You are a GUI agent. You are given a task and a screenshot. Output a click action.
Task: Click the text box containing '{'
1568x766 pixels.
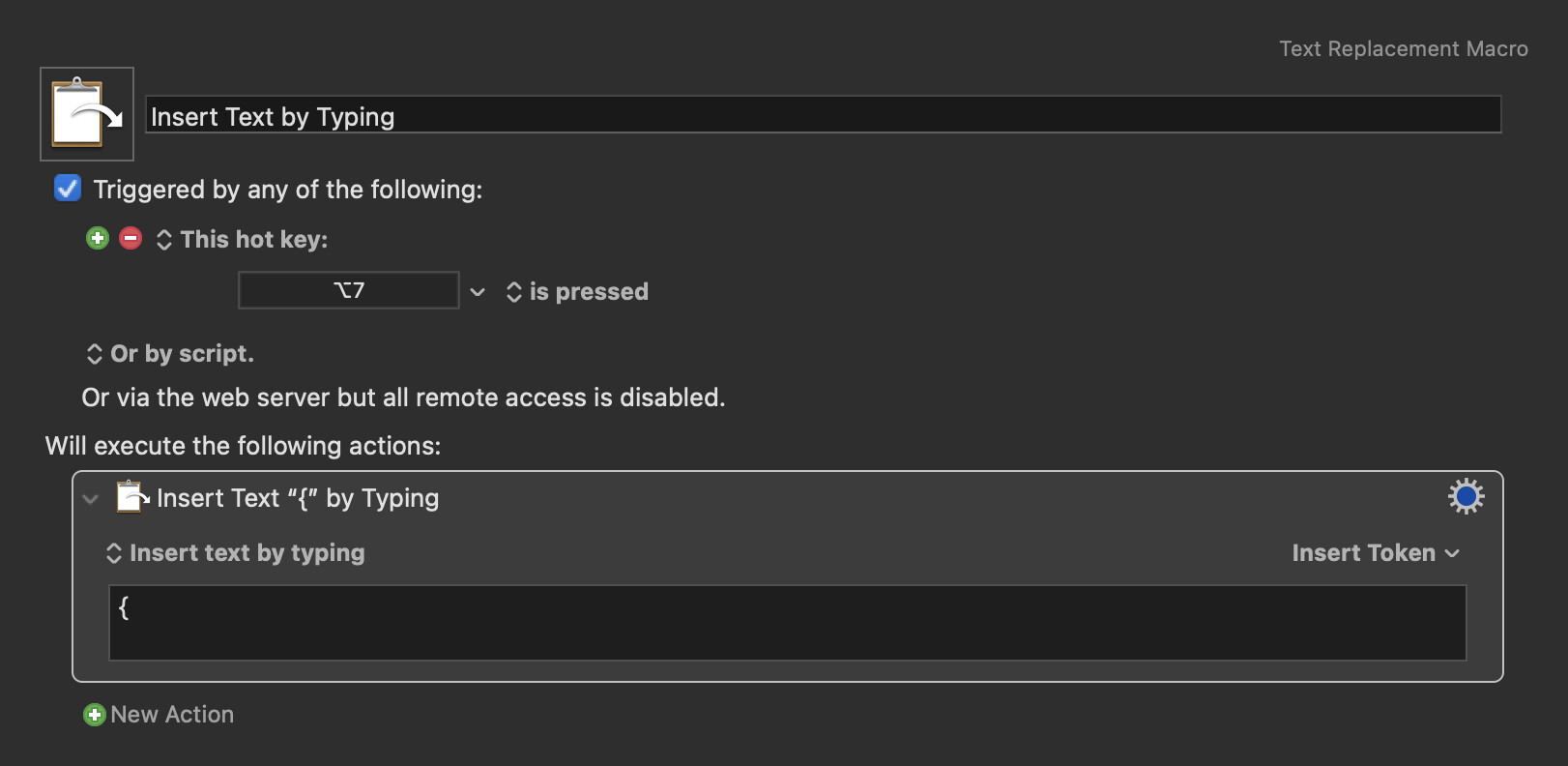tap(788, 623)
